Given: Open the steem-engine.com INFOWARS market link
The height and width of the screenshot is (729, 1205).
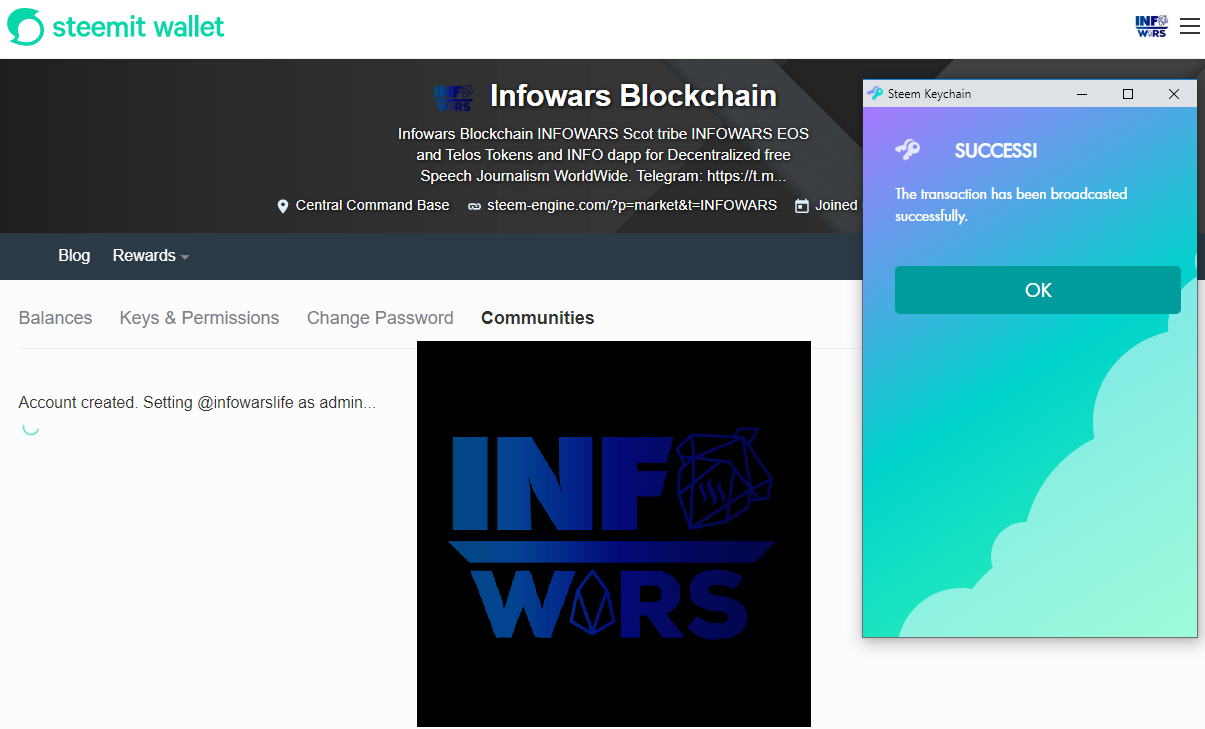Looking at the screenshot, I should click(632, 205).
